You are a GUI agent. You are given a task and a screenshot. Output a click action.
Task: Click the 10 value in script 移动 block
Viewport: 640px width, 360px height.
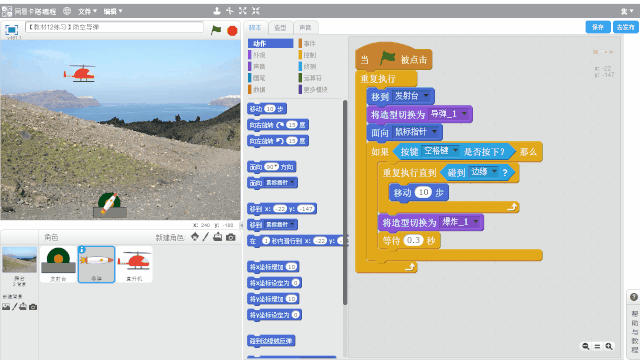[423, 192]
